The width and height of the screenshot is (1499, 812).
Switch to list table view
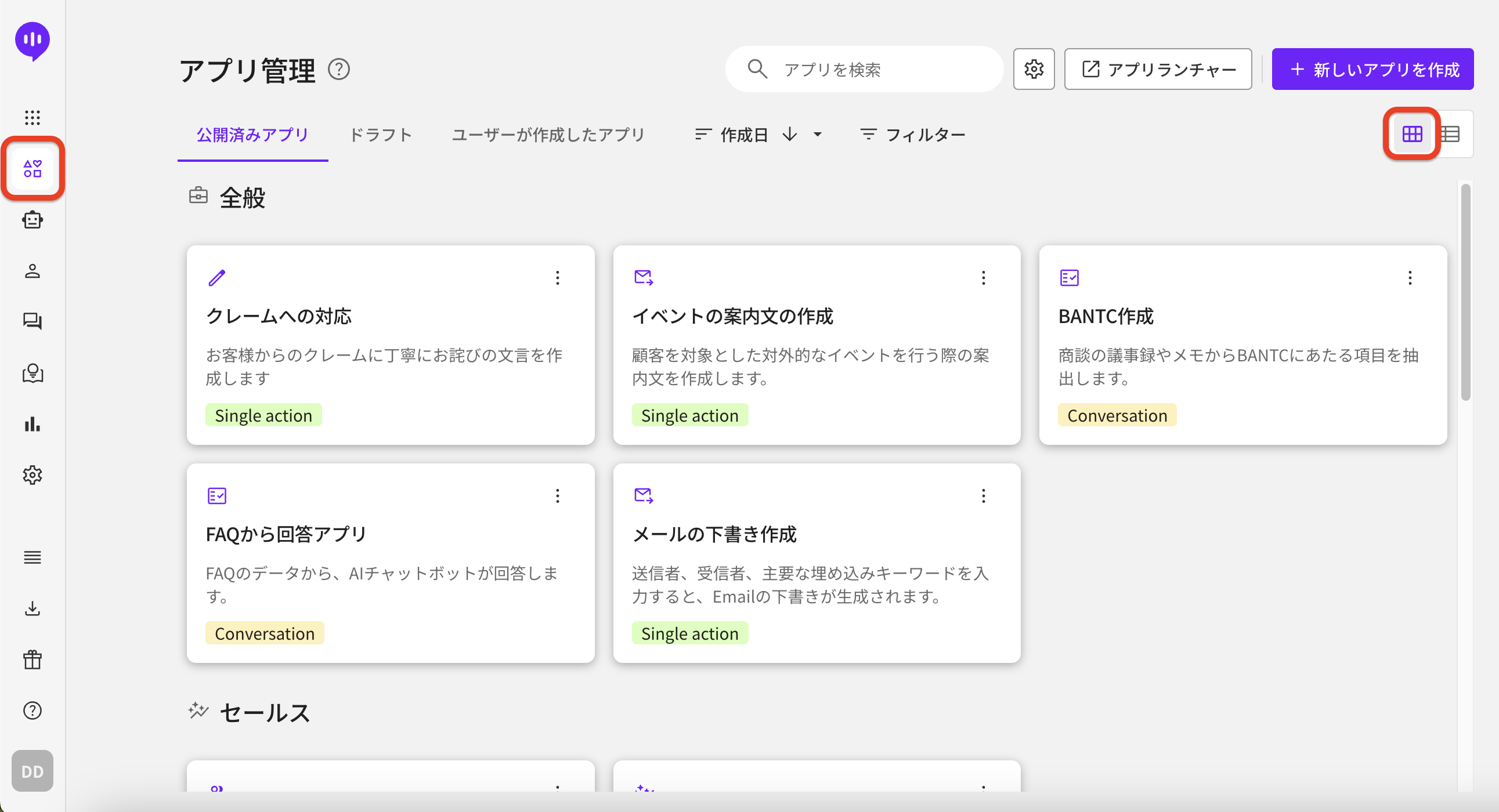tap(1451, 135)
